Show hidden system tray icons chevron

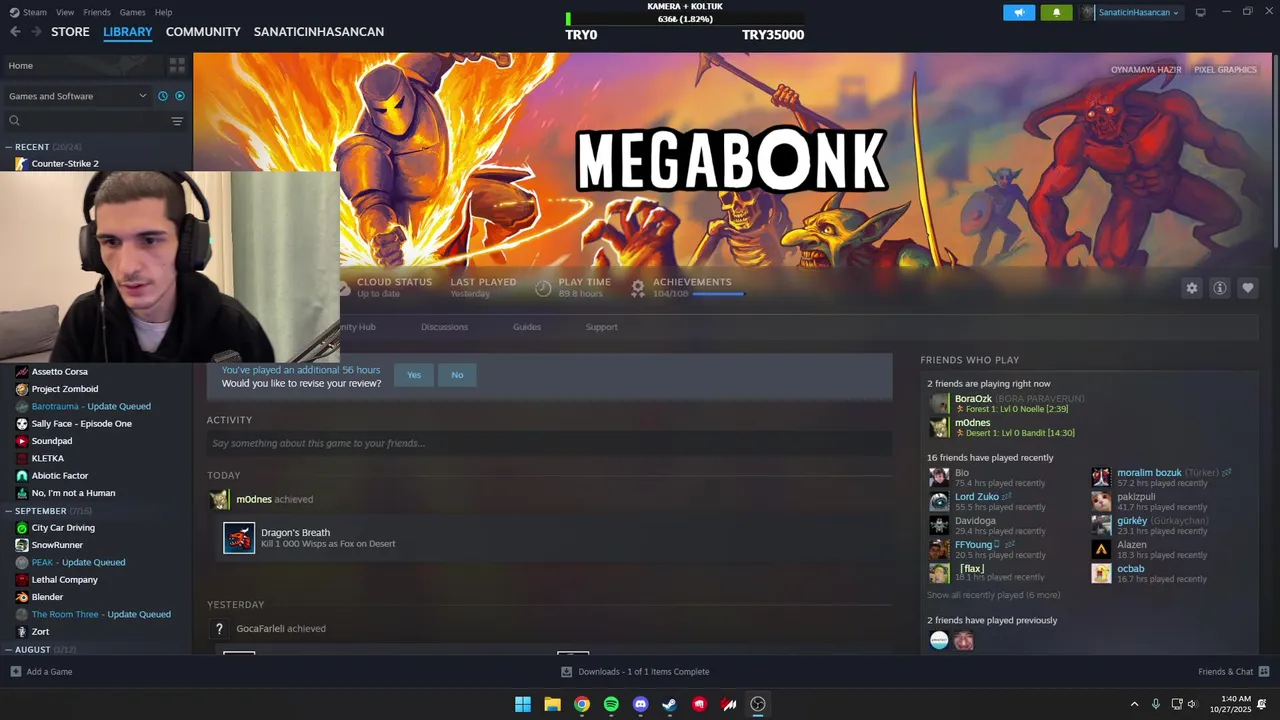pyautogui.click(x=1134, y=704)
